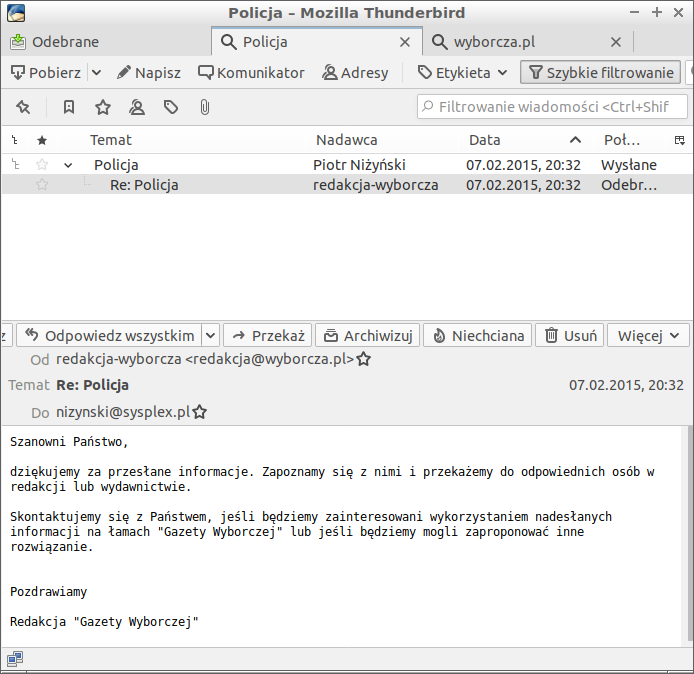Click the star column header icon

tap(42, 141)
